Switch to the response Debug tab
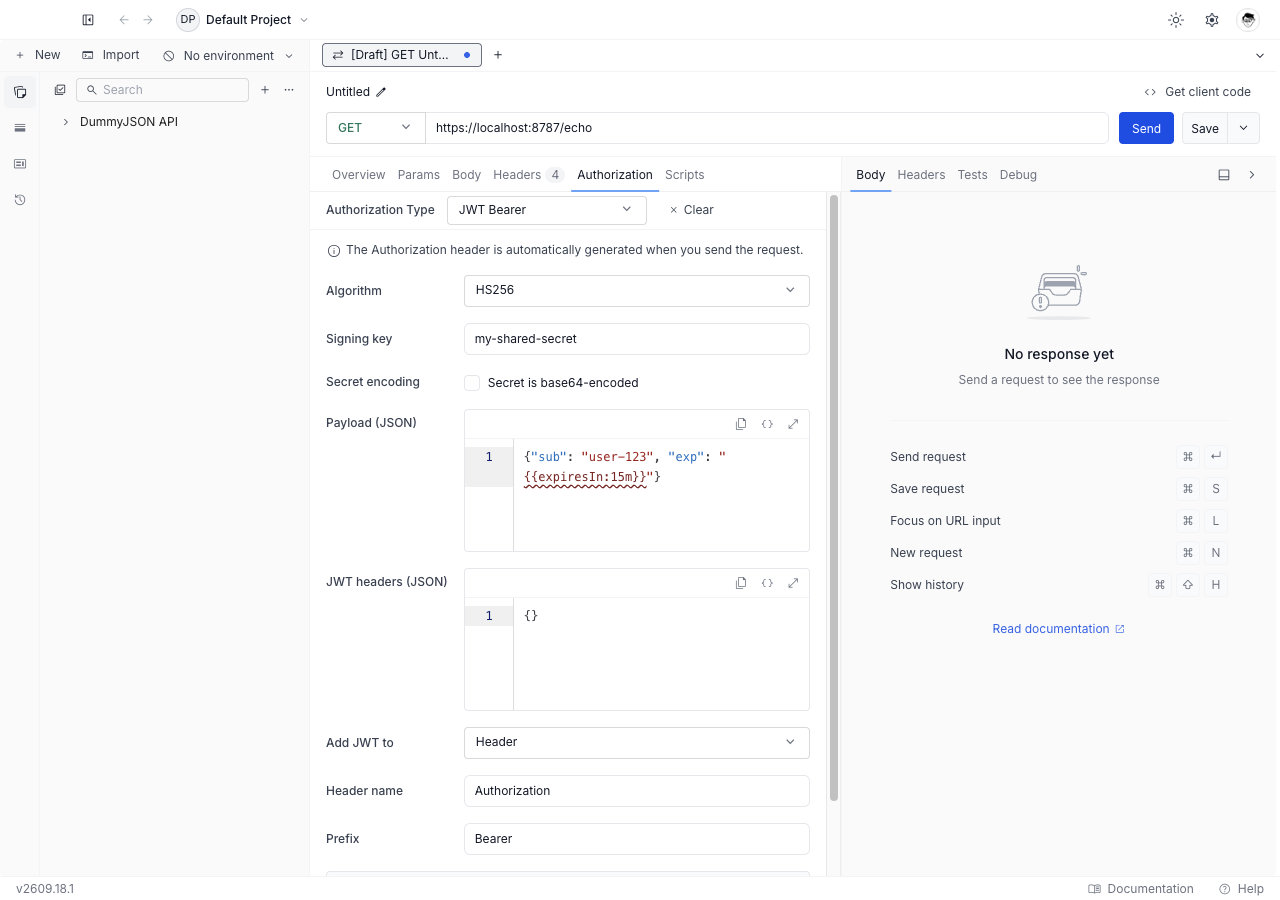 tap(1018, 175)
